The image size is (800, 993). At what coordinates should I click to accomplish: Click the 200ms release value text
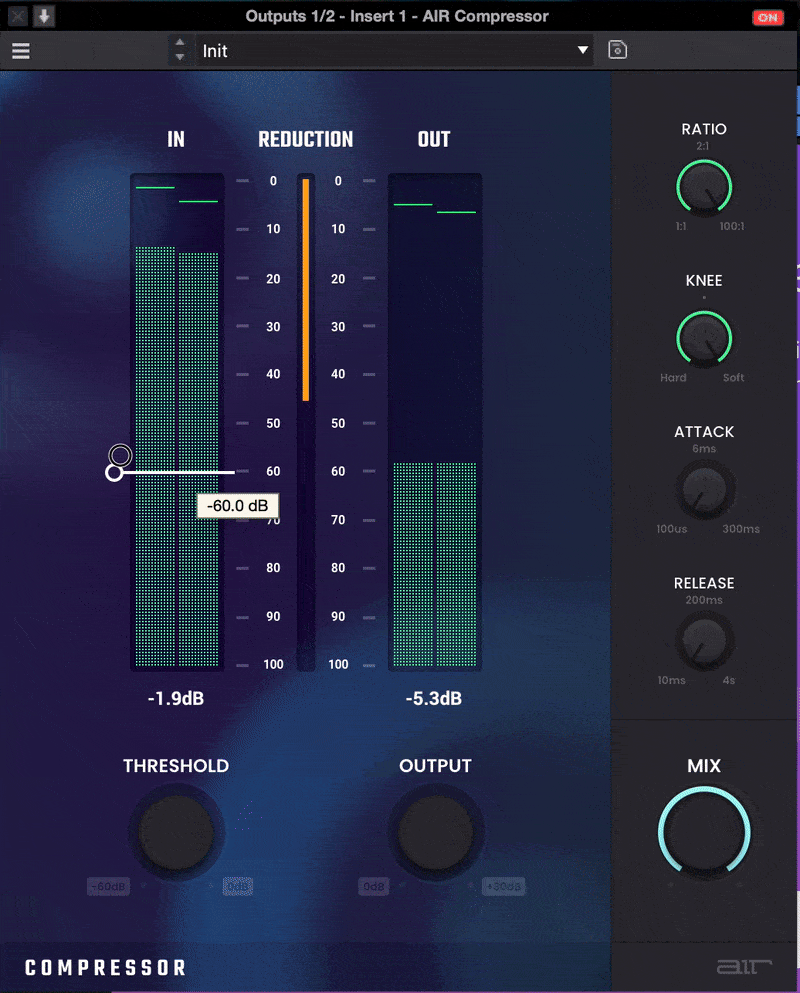tap(704, 600)
